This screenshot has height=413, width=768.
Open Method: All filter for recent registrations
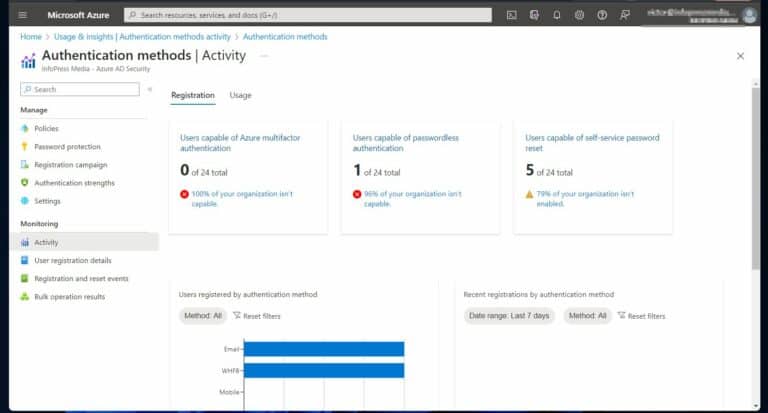[587, 316]
